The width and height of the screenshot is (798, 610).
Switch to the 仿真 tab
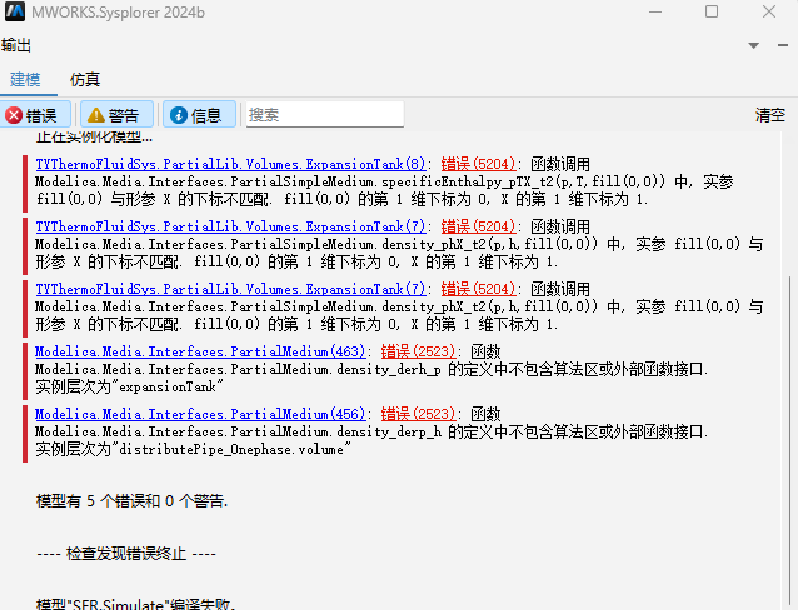(84, 79)
